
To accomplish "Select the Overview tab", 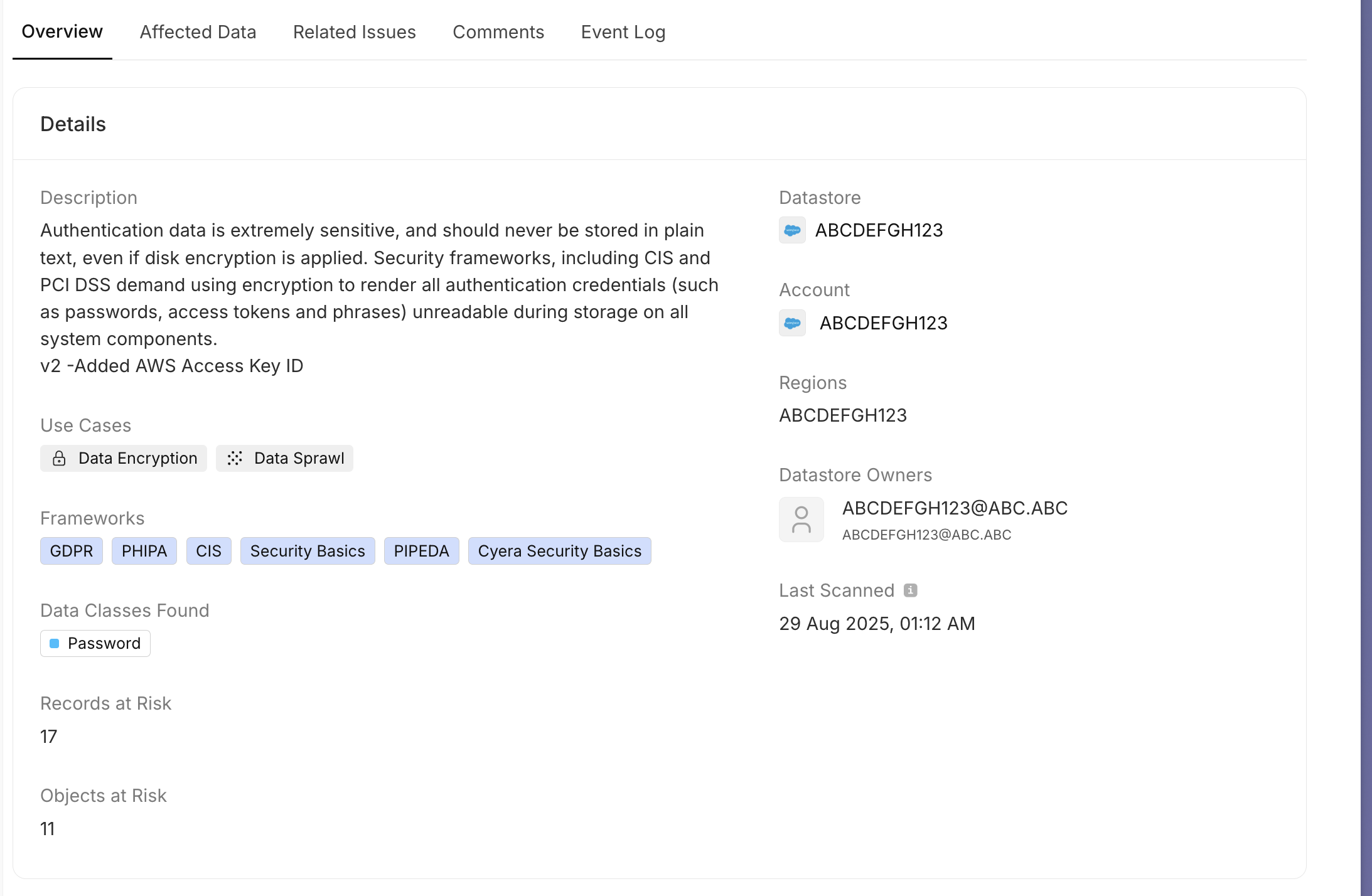I will [62, 32].
